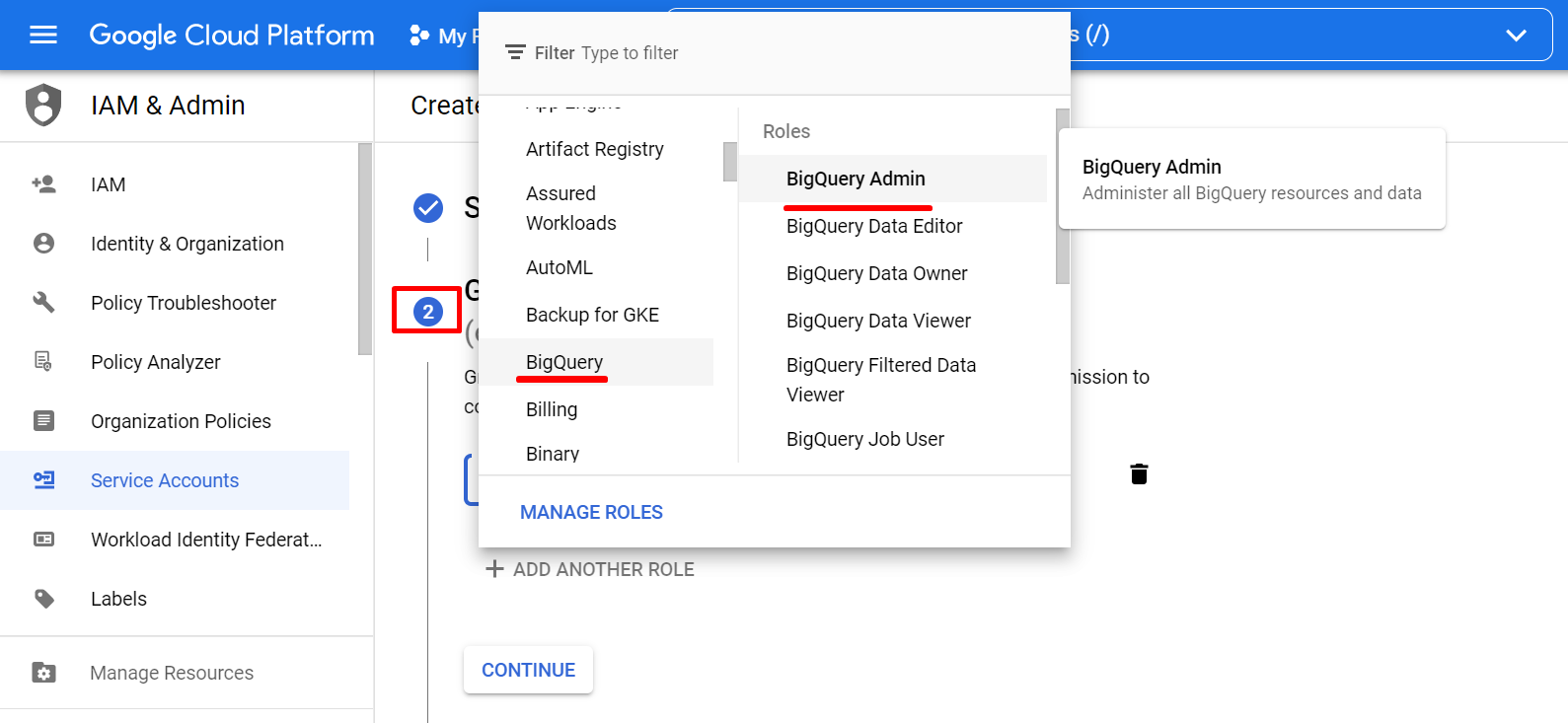Click the Policy Troubleshooter wrench icon
This screenshot has height=723, width=1568.
pos(43,302)
